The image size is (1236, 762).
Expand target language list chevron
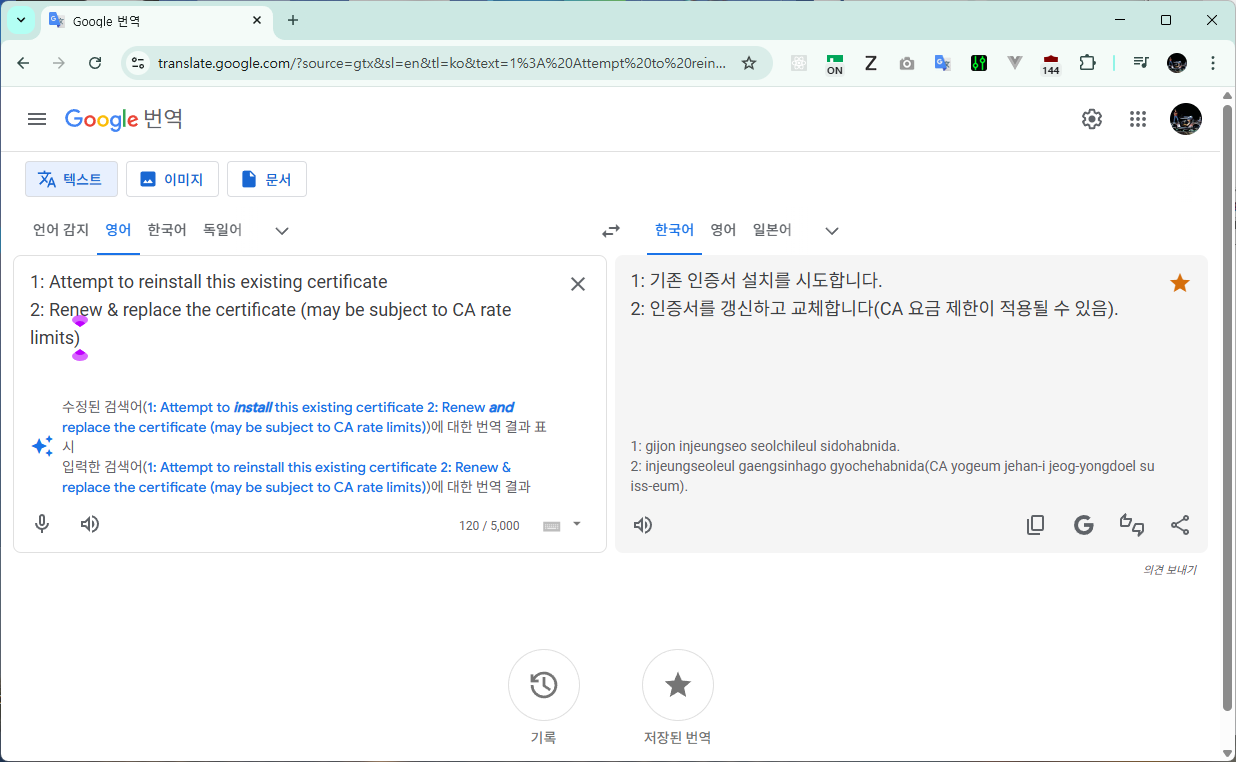click(x=832, y=231)
